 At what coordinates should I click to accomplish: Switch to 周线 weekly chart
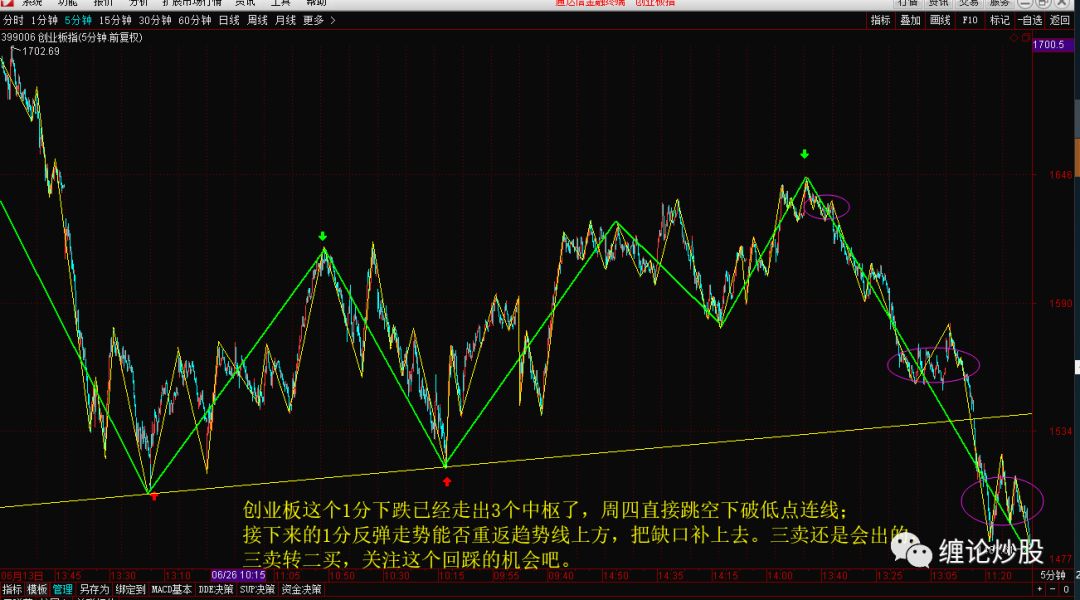(257, 21)
